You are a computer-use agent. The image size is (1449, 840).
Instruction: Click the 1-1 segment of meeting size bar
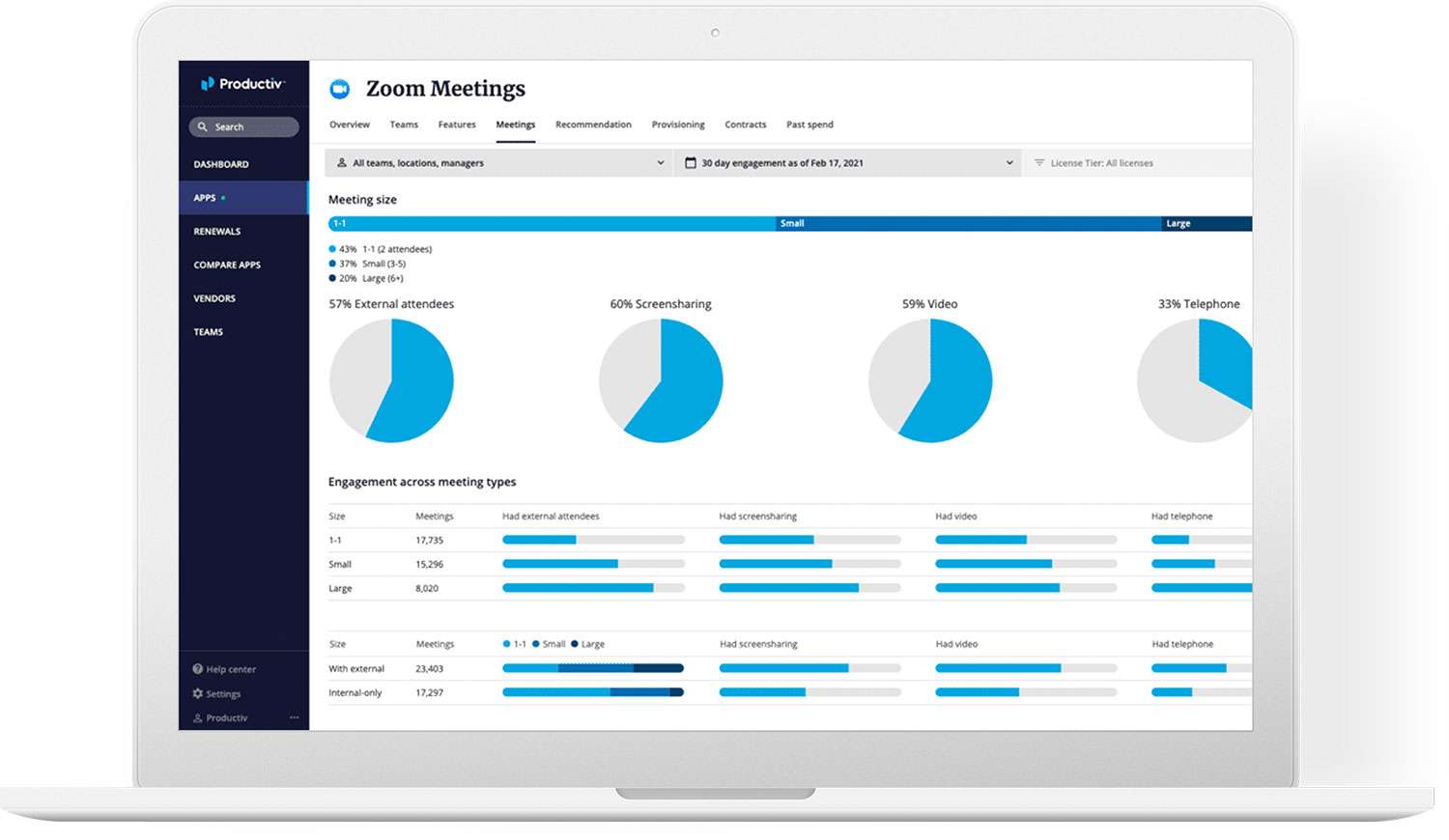point(552,223)
